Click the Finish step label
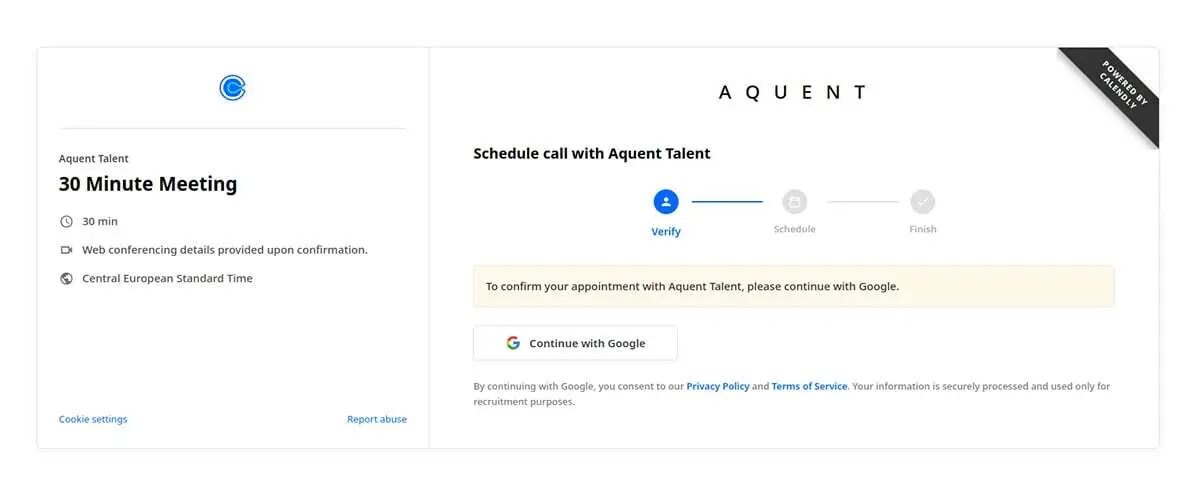Image resolution: width=1200 pixels, height=500 pixels. point(923,229)
